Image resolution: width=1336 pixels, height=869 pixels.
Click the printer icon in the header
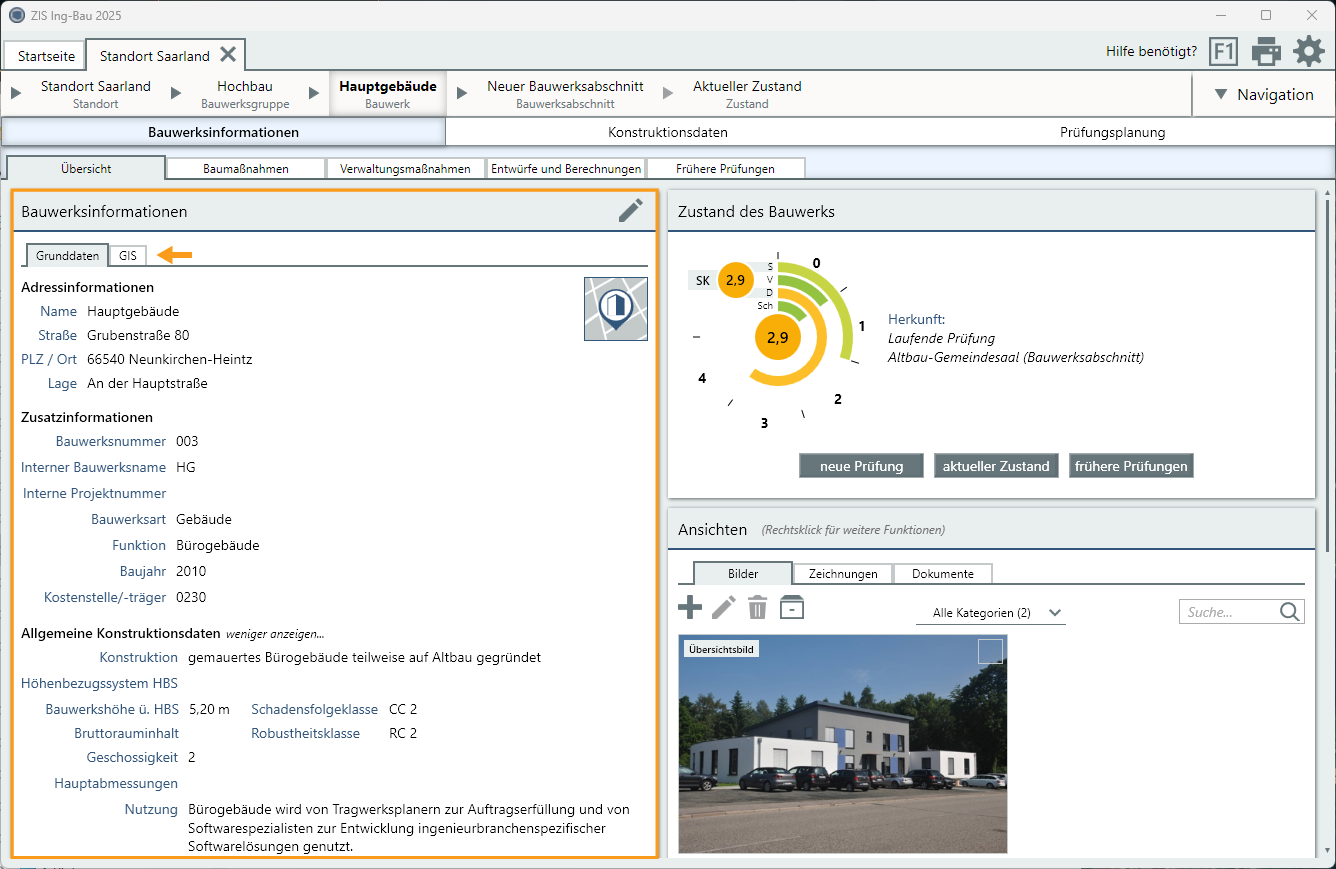click(1267, 51)
